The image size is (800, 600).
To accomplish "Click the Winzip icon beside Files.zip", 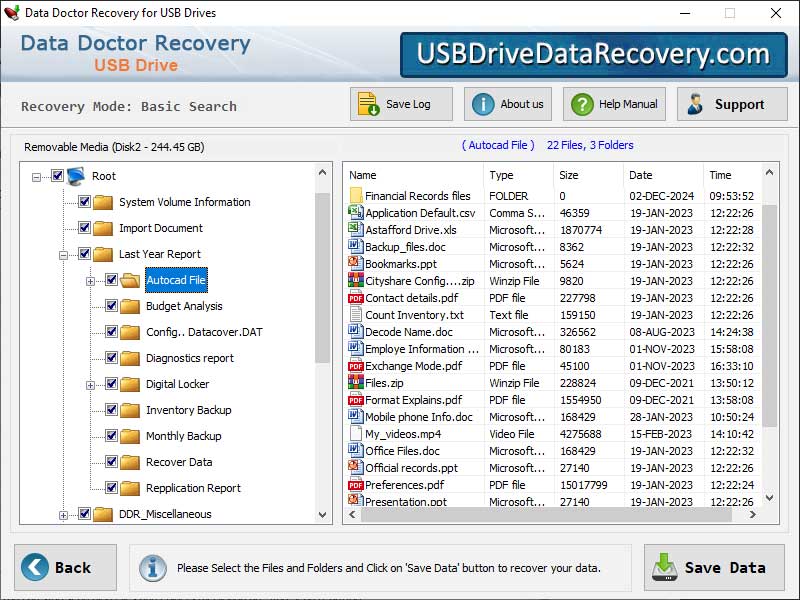I will coord(354,382).
